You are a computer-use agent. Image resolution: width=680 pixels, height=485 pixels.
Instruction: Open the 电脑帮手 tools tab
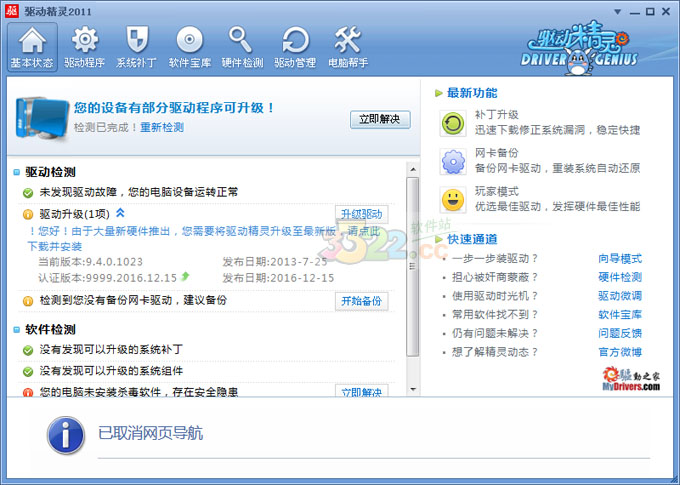(348, 47)
